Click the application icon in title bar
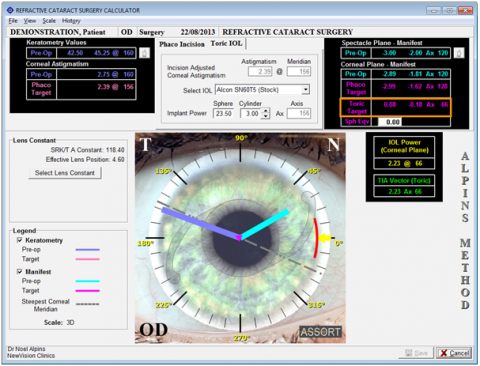Image resolution: width=480 pixels, height=366 pixels. 10,10
